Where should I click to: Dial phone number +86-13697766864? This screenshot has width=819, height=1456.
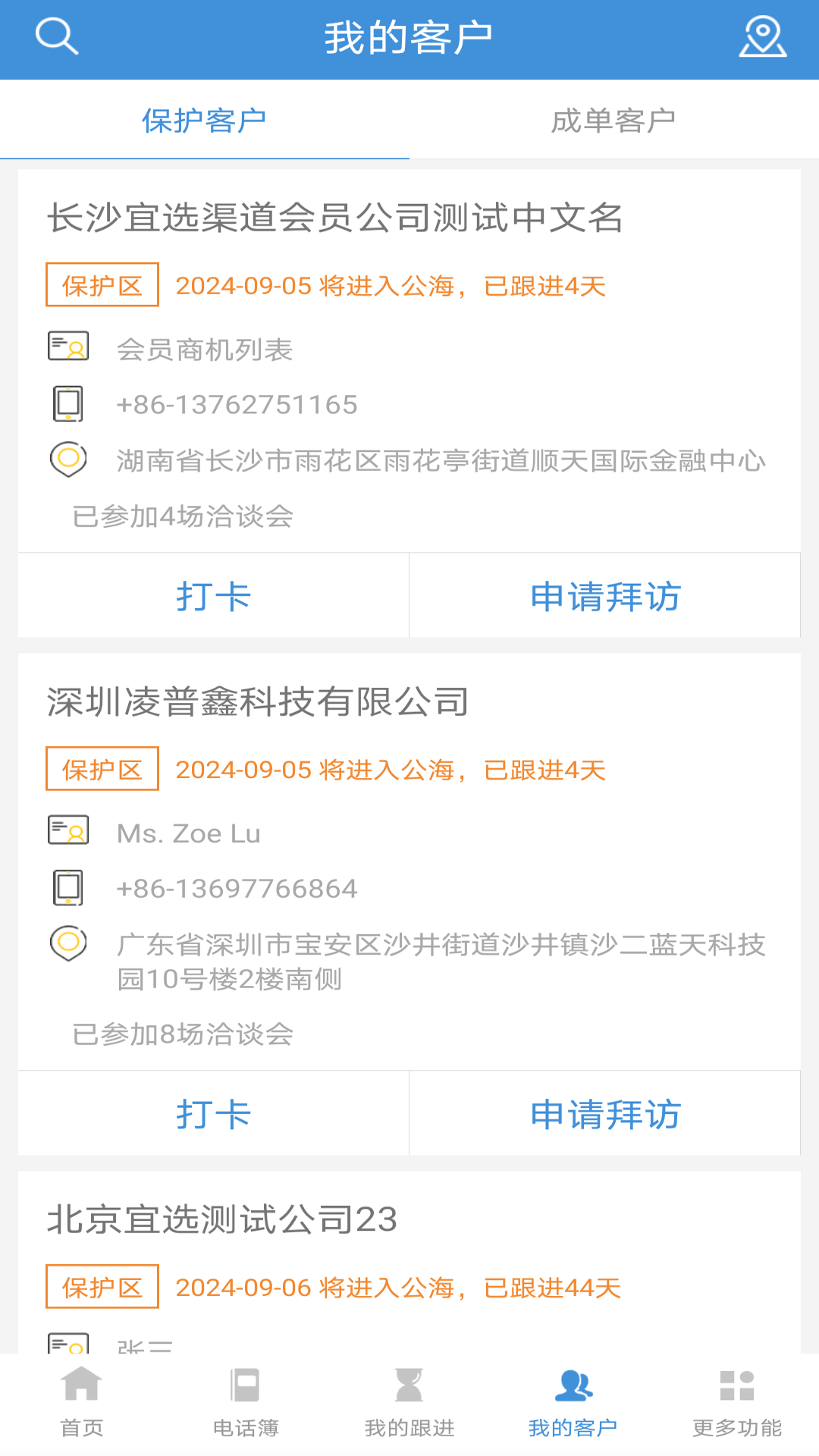pyautogui.click(x=237, y=889)
